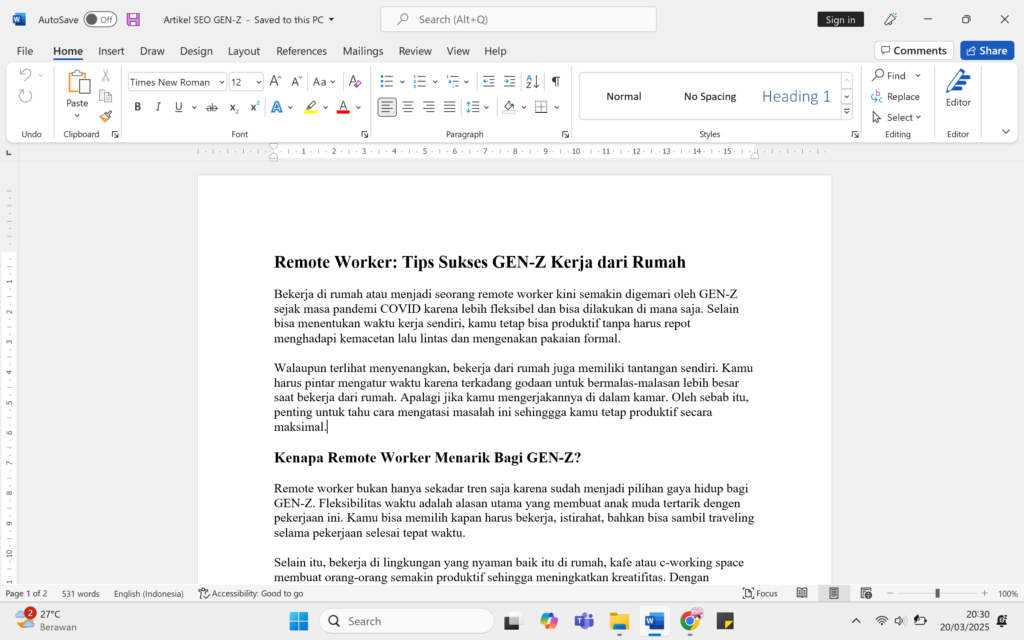Click the Cut scissors icon
The image size is (1024, 640).
[105, 76]
